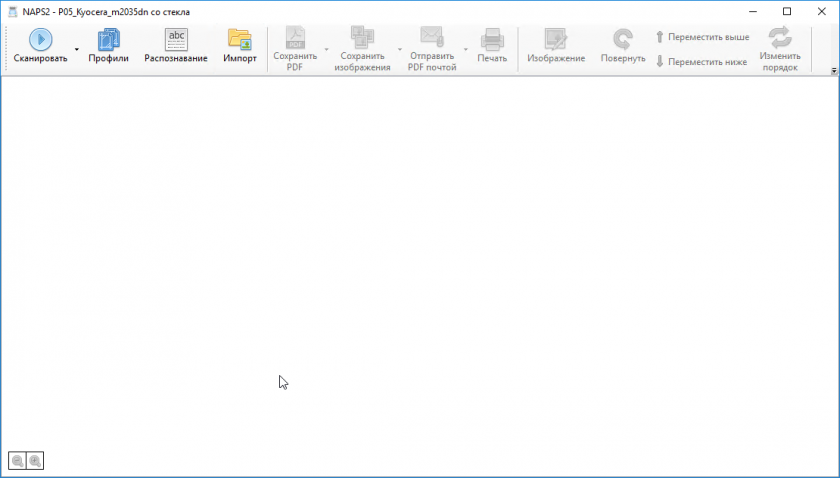Start scanning with the Сканировать button
Image resolution: width=840 pixels, height=478 pixels.
click(x=40, y=47)
